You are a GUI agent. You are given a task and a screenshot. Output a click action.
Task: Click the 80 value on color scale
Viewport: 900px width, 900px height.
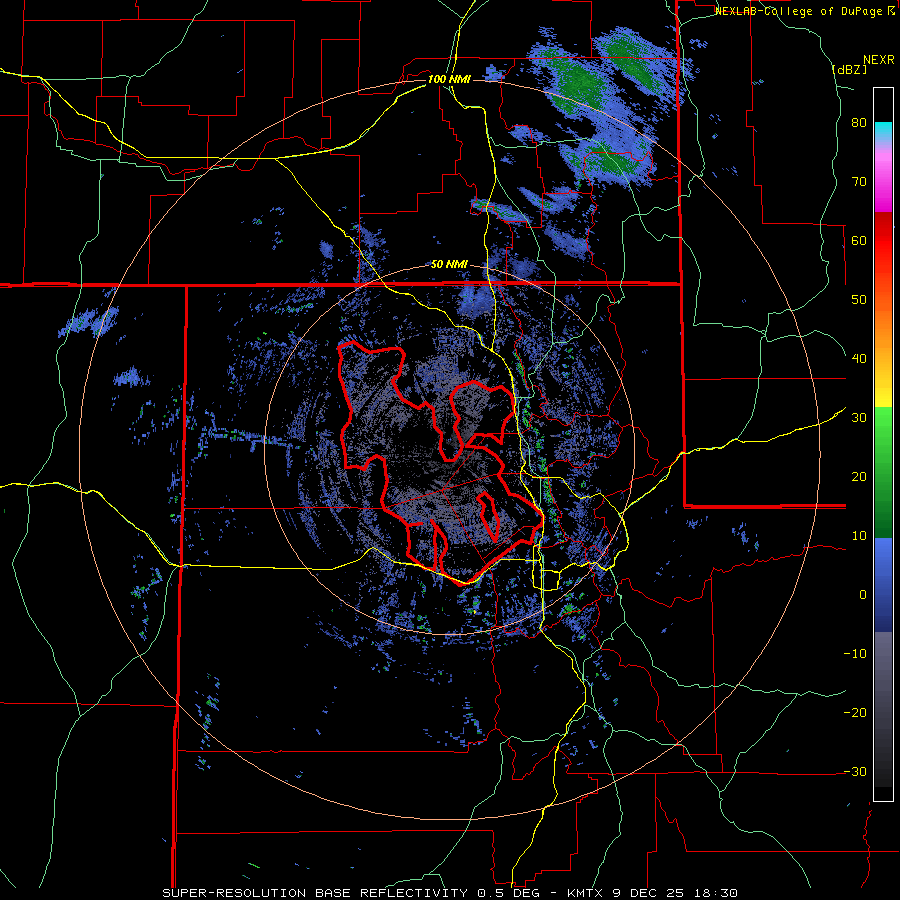(859, 123)
